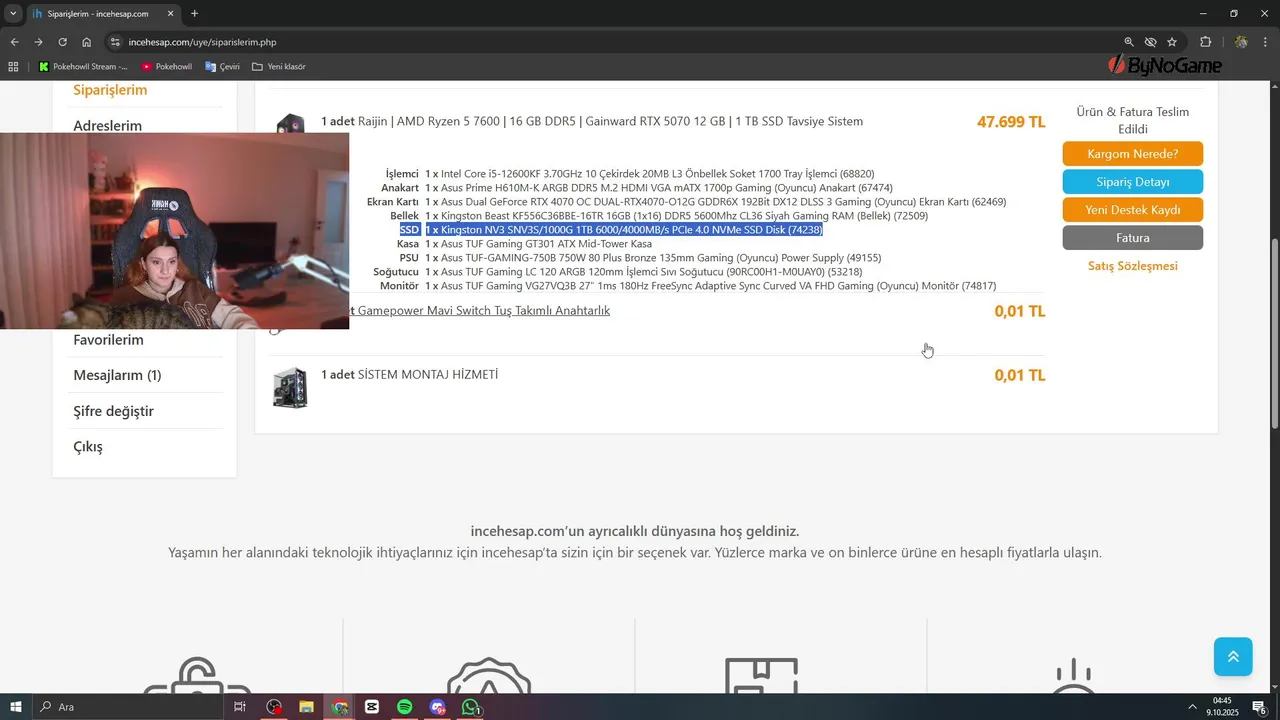Open the Çeviri bookmark
1280x720 pixels.
pos(222,67)
